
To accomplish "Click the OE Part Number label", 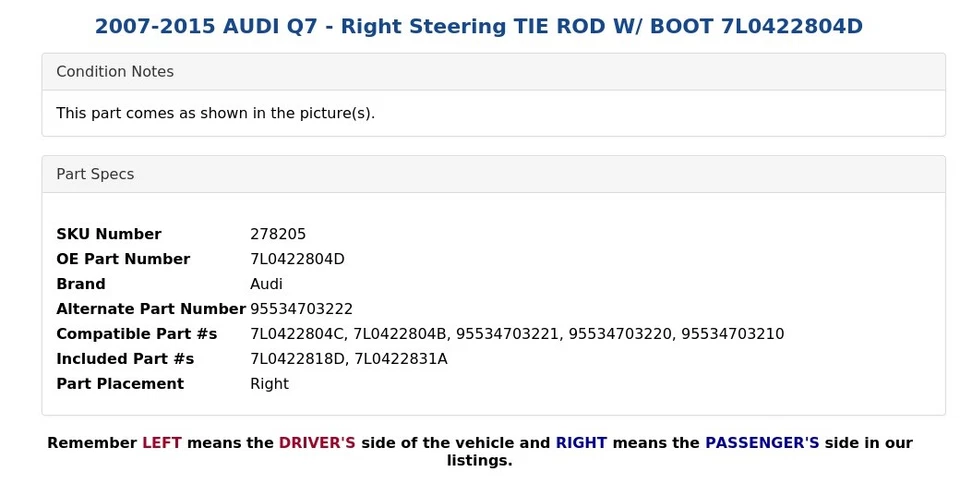I will (x=123, y=259).
